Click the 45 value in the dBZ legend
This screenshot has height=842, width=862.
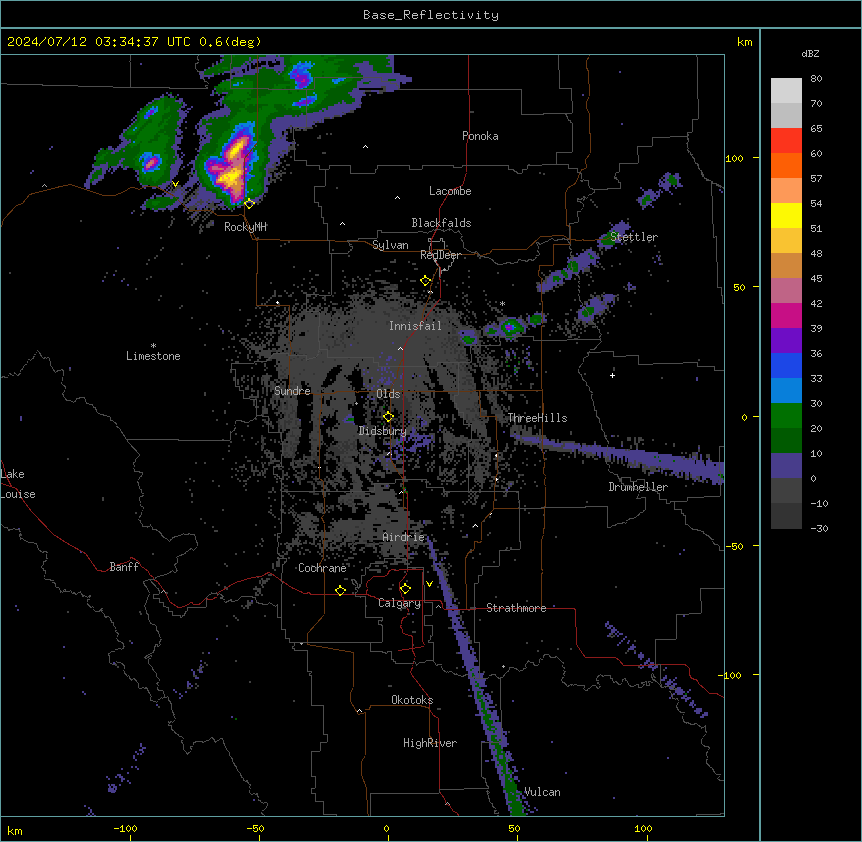click(816, 279)
